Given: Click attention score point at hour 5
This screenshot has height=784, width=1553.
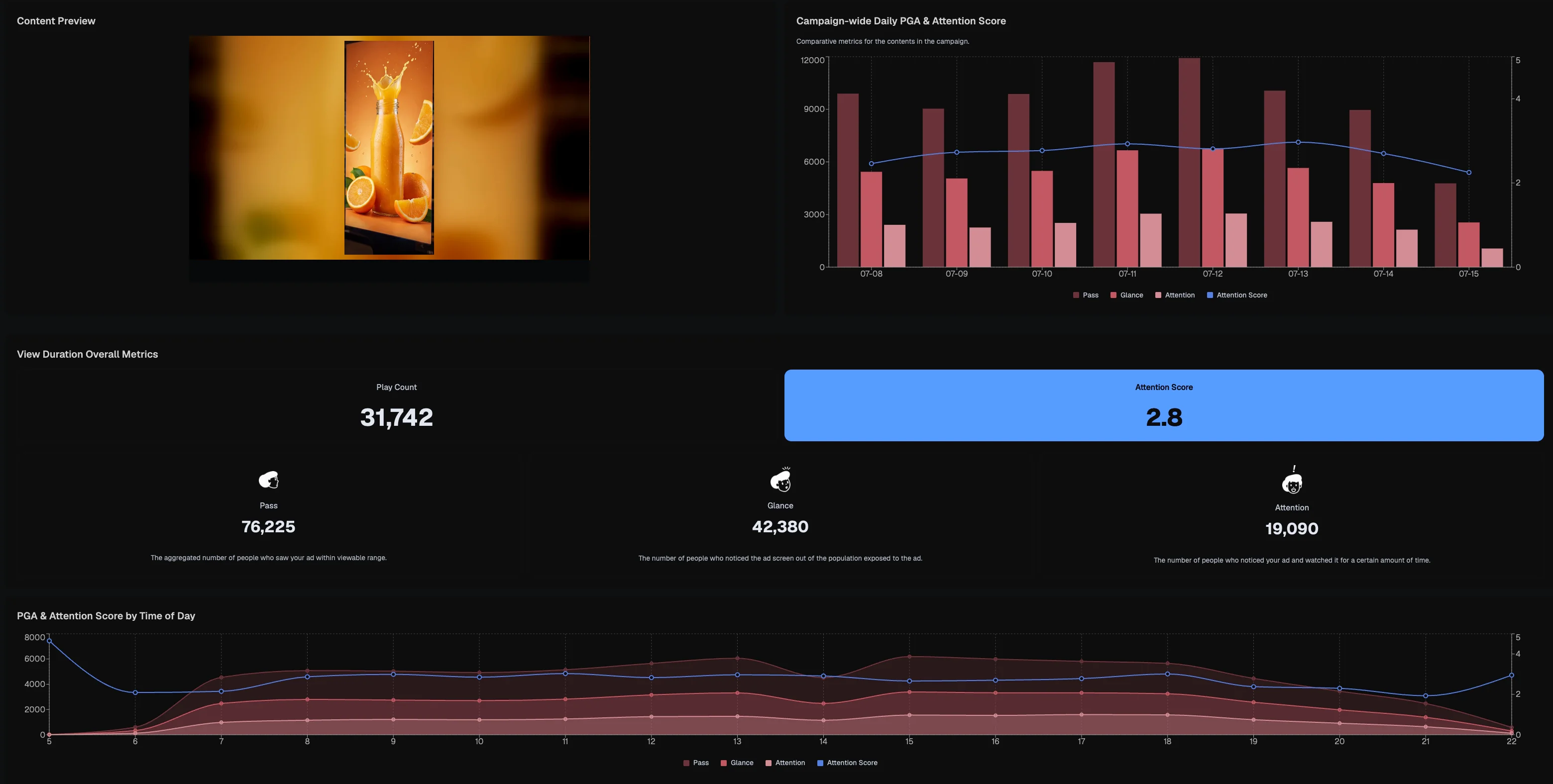Looking at the screenshot, I should [49, 641].
